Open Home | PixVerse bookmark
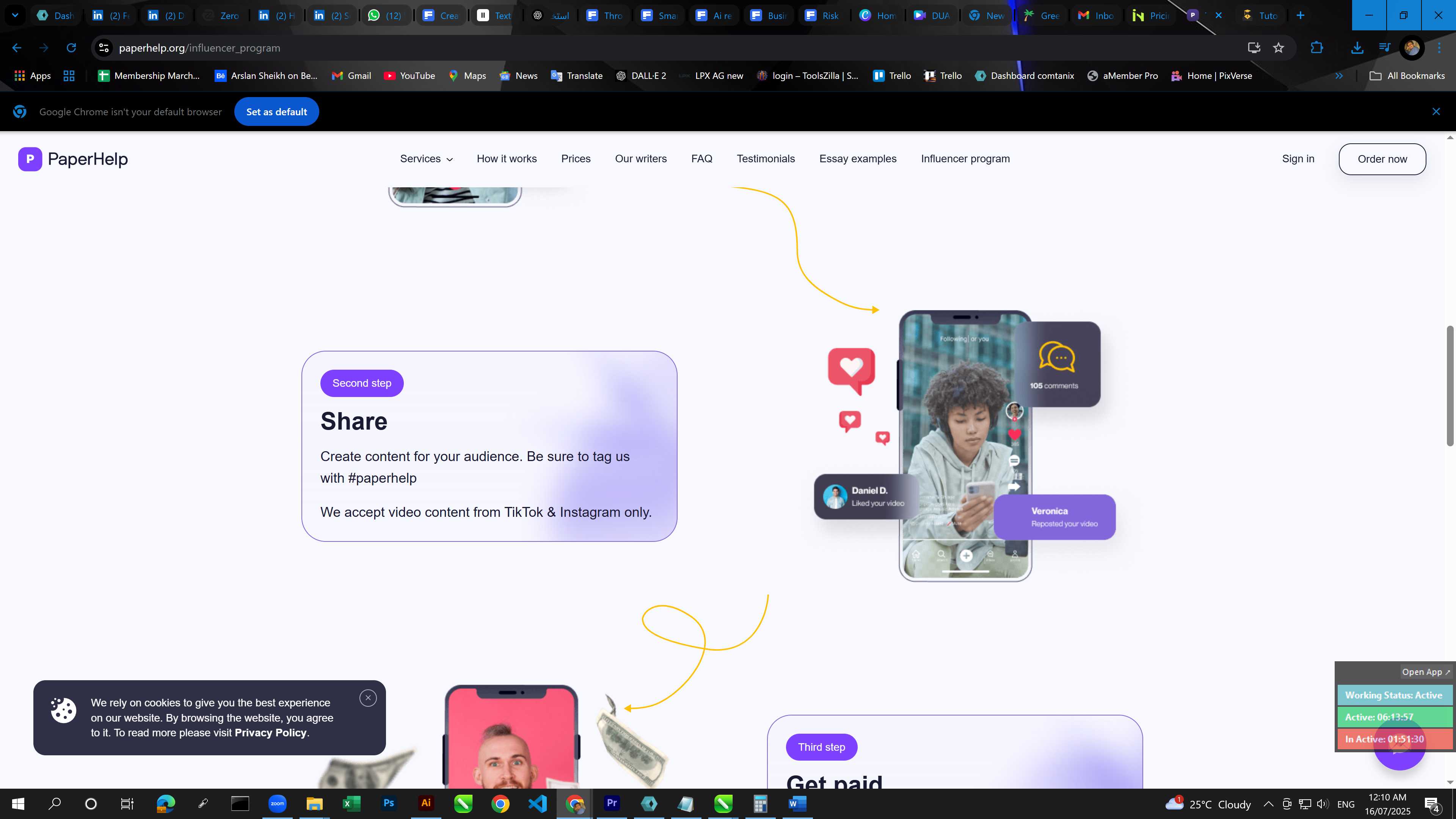This screenshot has height=819, width=1456. pyautogui.click(x=1211, y=76)
